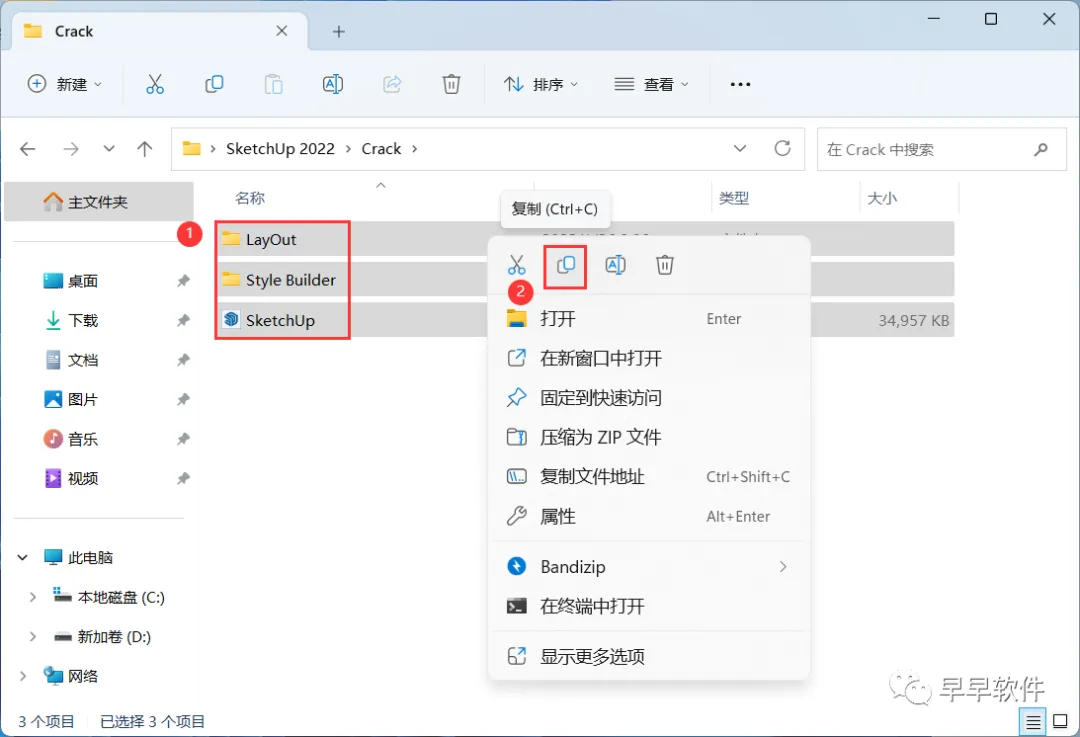
Task: Select the Style Builder folder
Action: pyautogui.click(x=290, y=280)
